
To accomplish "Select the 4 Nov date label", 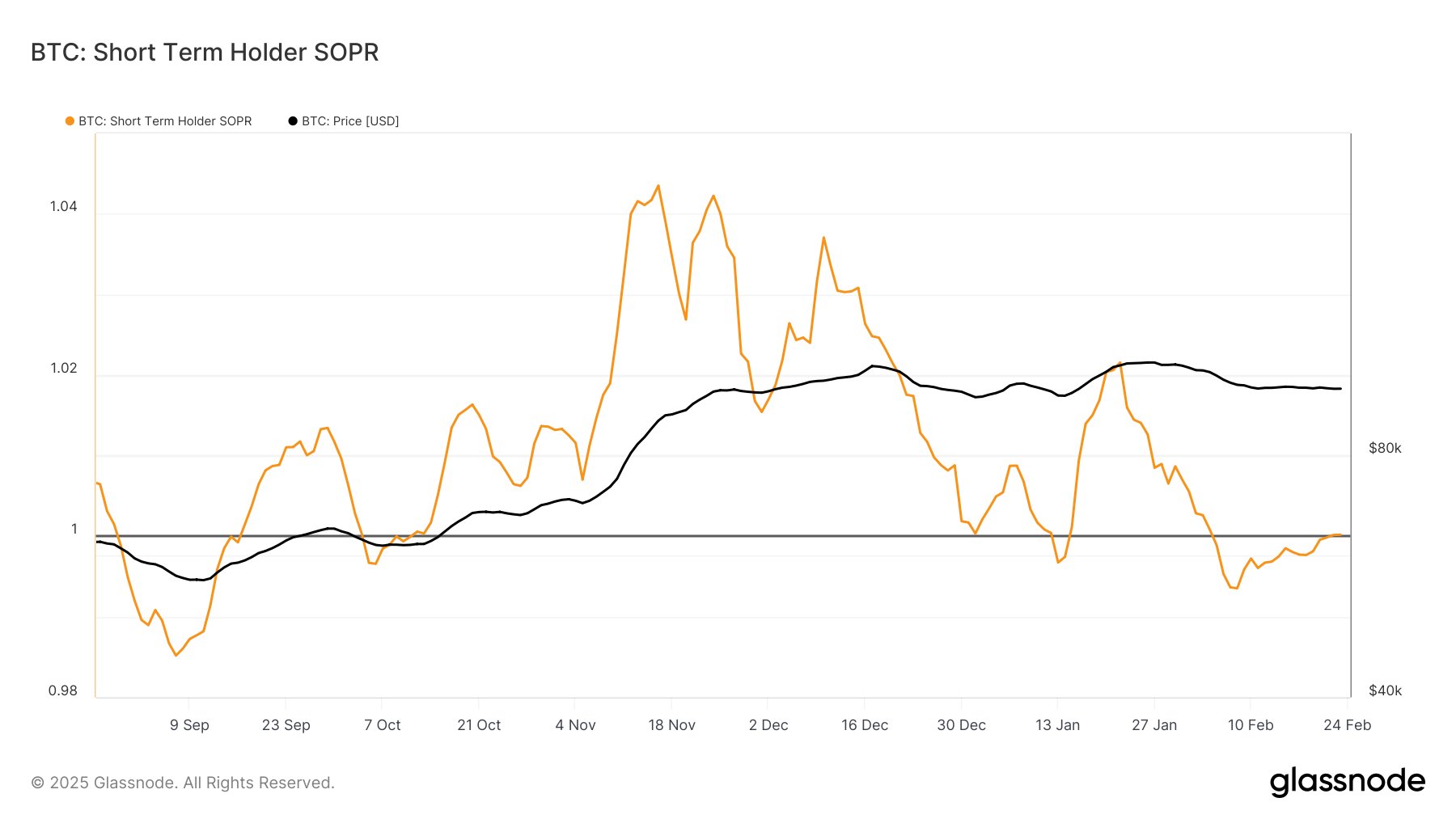I will click(575, 725).
